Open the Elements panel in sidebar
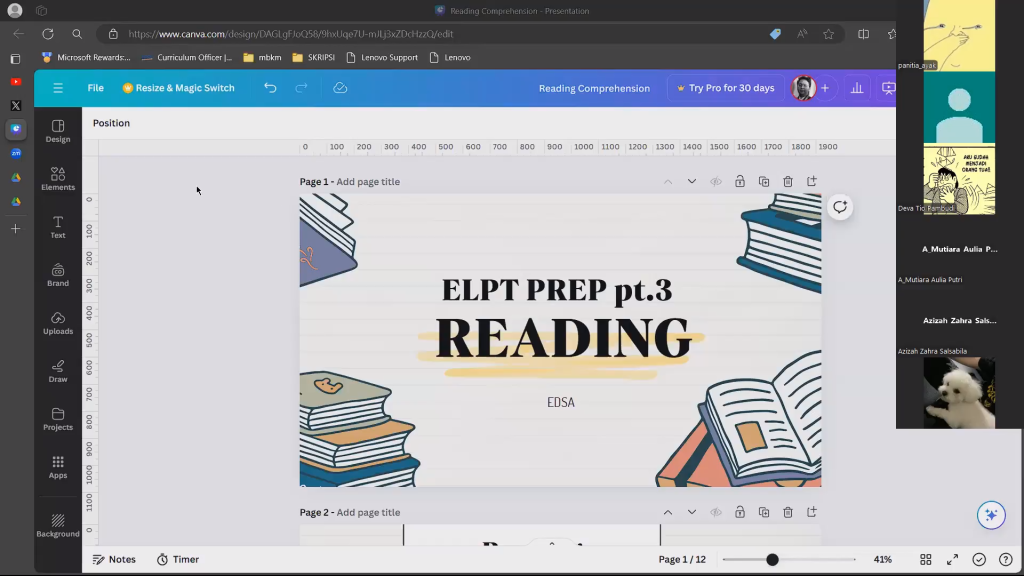Viewport: 1024px width, 576px height. [x=58, y=179]
